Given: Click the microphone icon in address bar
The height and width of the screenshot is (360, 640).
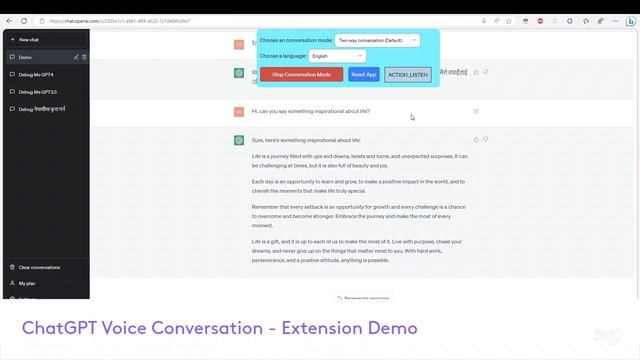Looking at the screenshot, I should click(x=484, y=21).
